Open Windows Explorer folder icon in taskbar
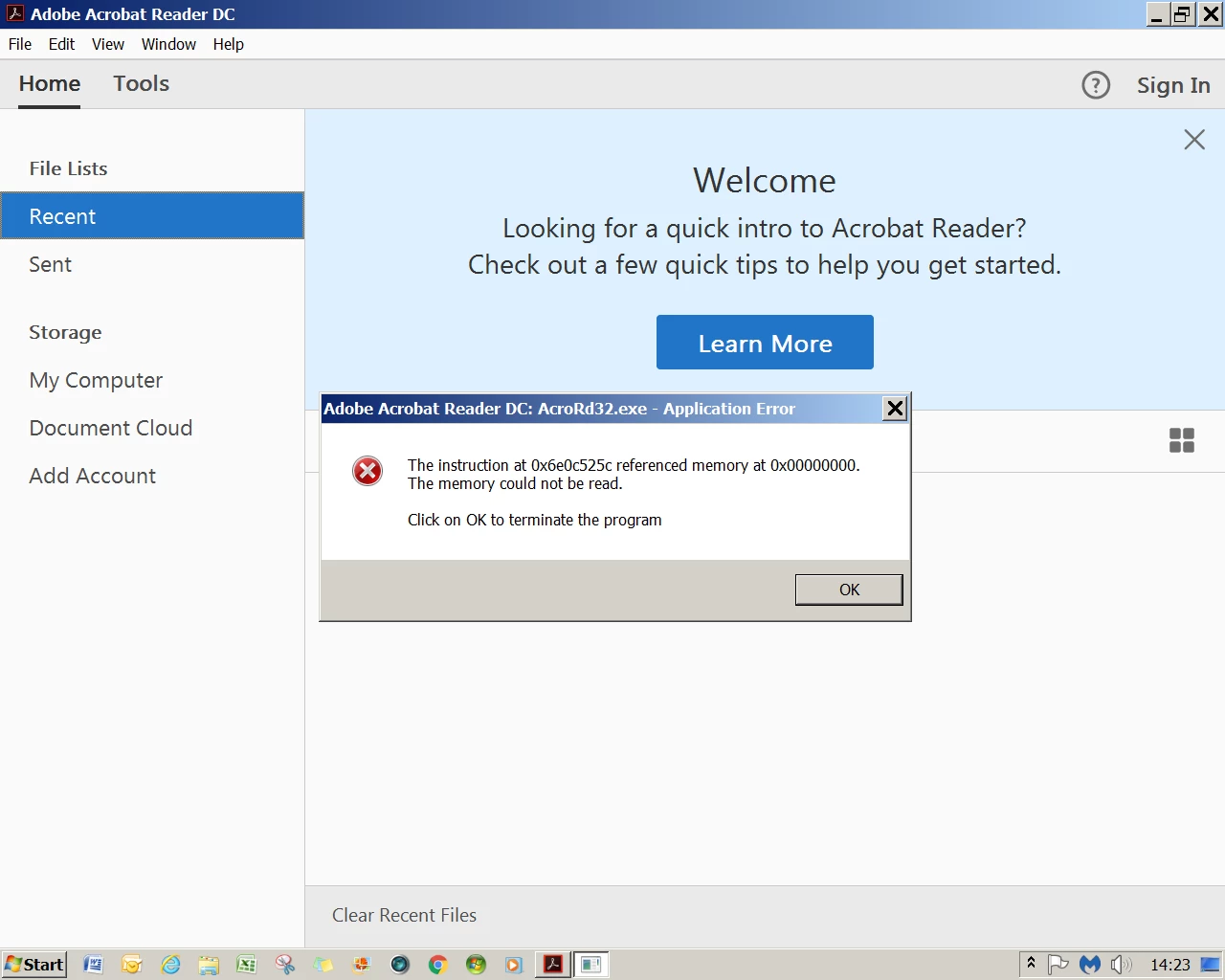1225x980 pixels. (x=209, y=965)
